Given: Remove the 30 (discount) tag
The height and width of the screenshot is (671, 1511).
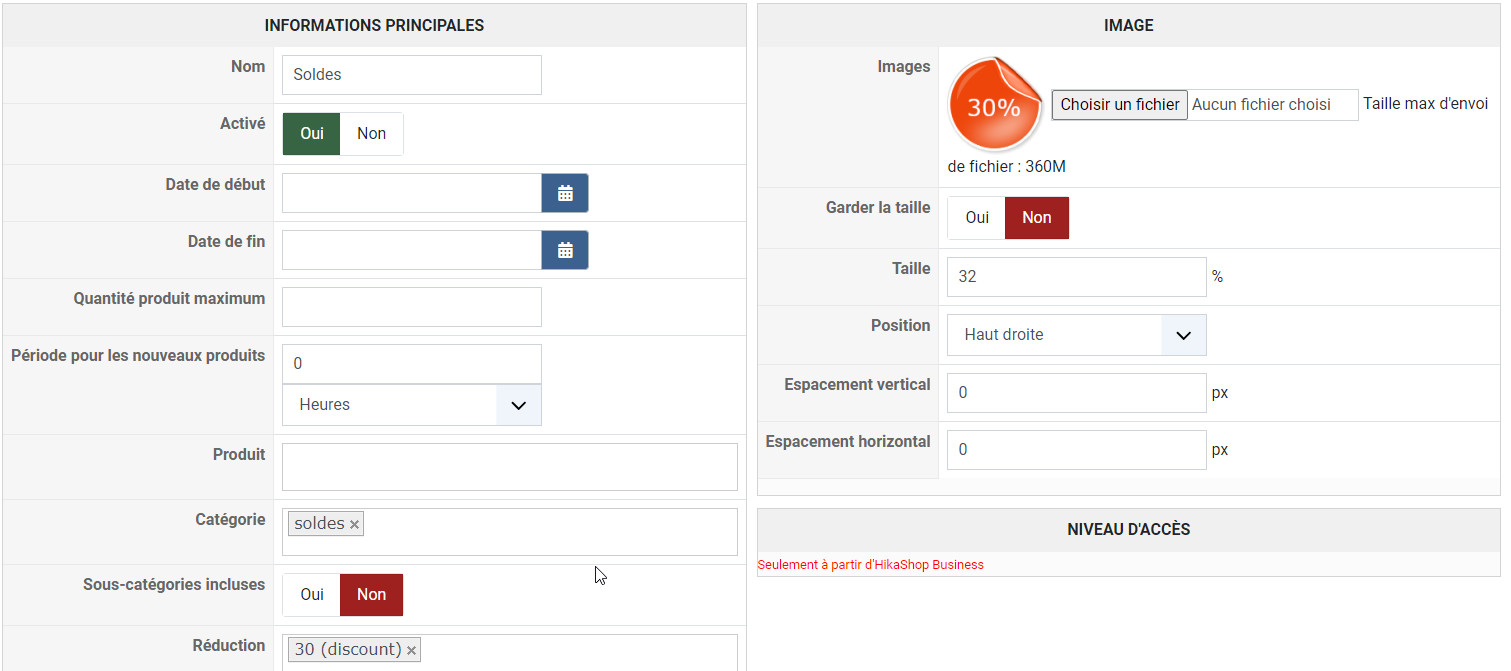Looking at the screenshot, I should (411, 651).
